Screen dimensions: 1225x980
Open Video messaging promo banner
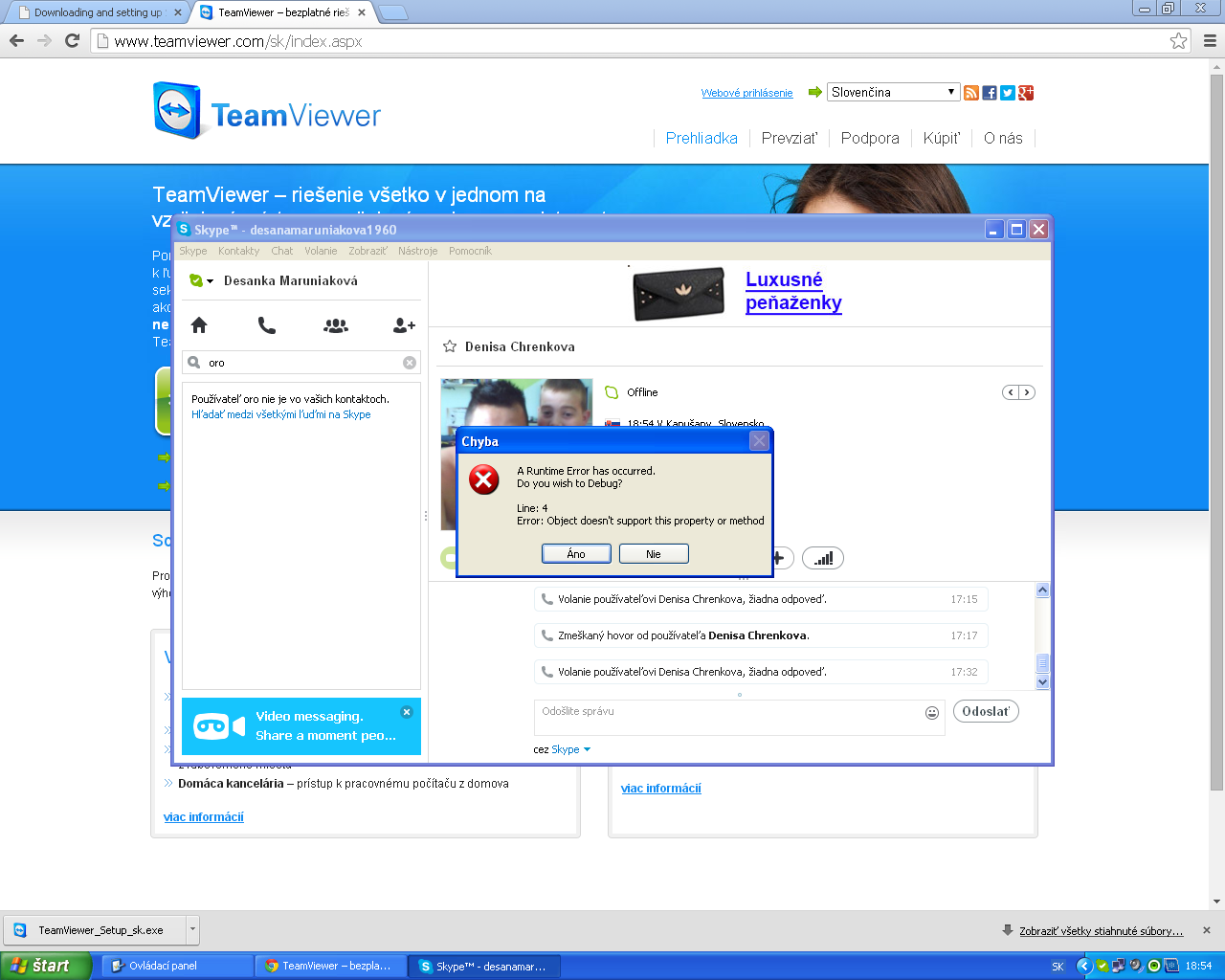[301, 726]
